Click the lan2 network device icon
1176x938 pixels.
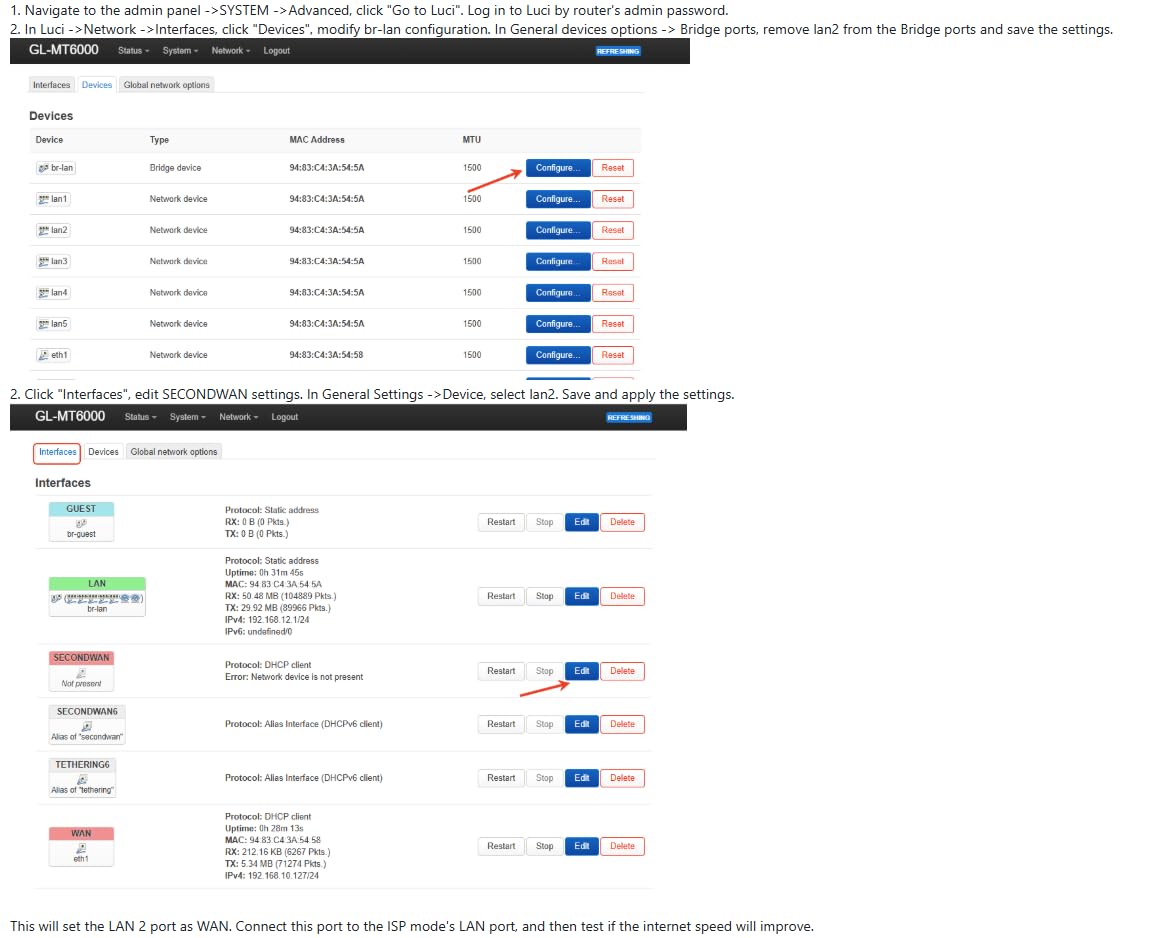pos(43,230)
